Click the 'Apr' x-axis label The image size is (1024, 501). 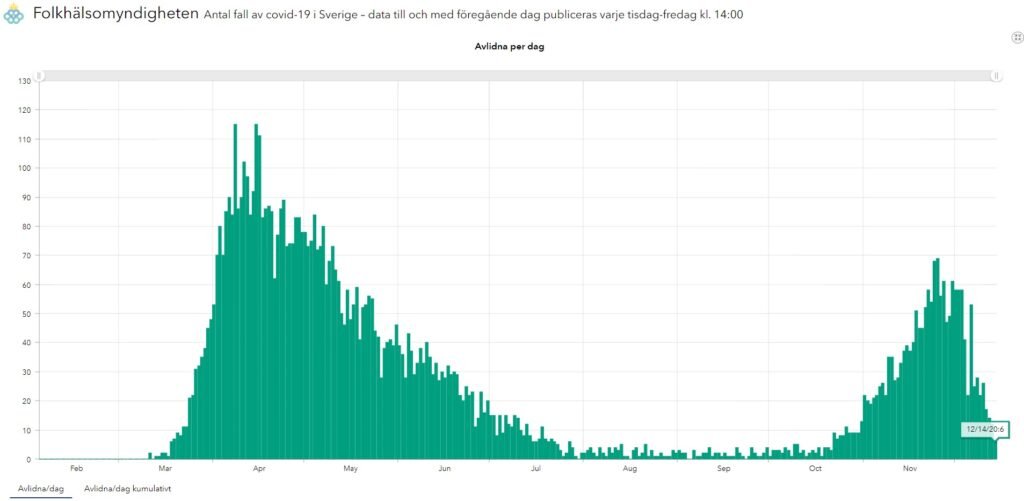pos(258,468)
